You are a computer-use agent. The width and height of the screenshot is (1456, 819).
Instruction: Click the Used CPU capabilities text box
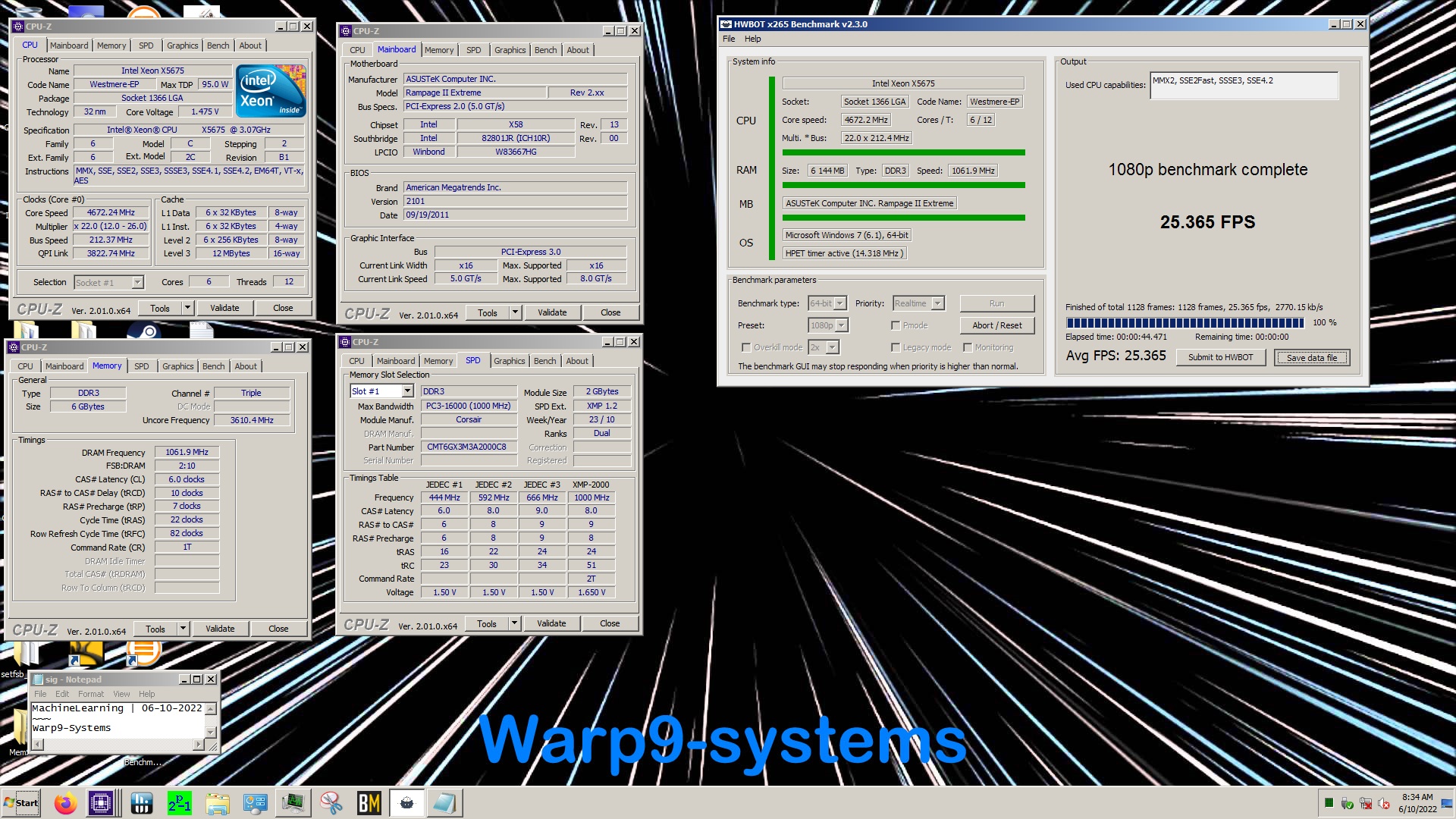pyautogui.click(x=1244, y=86)
